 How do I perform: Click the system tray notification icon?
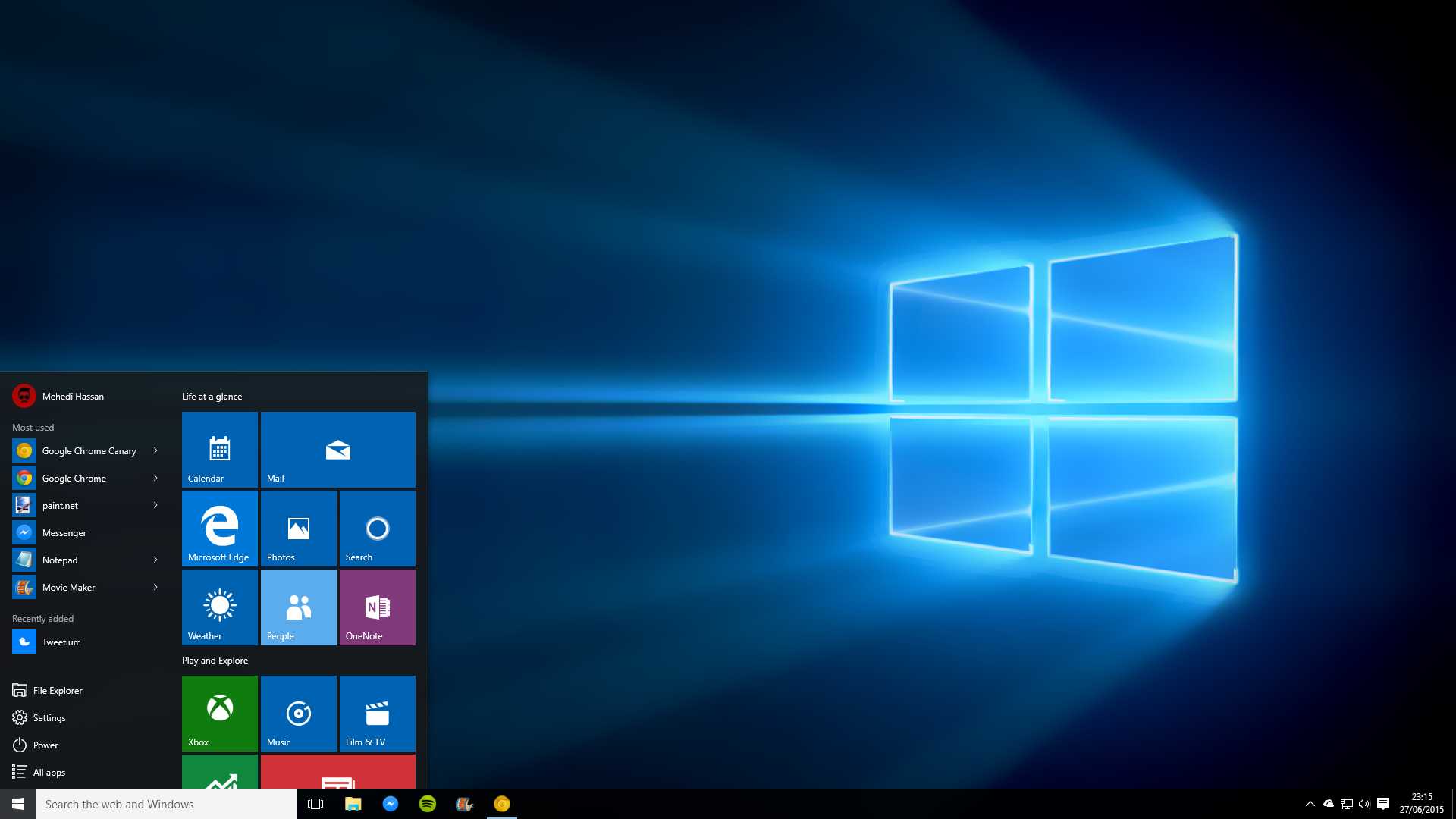(1385, 803)
